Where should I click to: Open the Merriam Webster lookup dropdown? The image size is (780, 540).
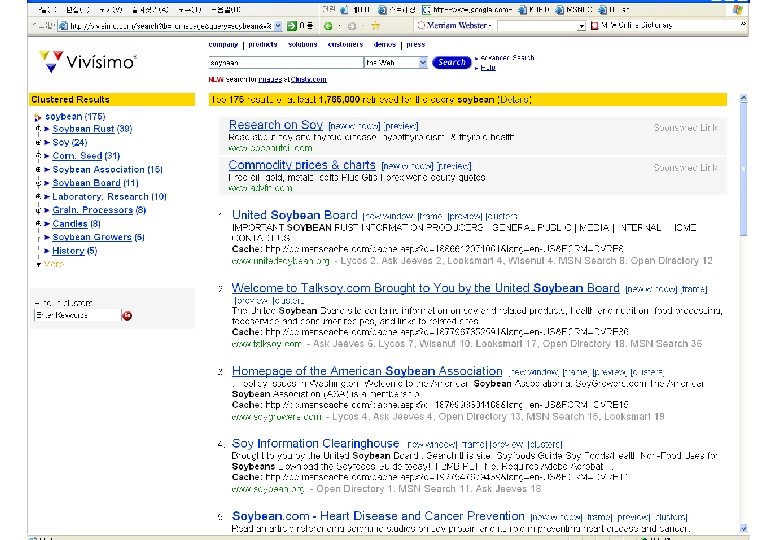(x=581, y=26)
